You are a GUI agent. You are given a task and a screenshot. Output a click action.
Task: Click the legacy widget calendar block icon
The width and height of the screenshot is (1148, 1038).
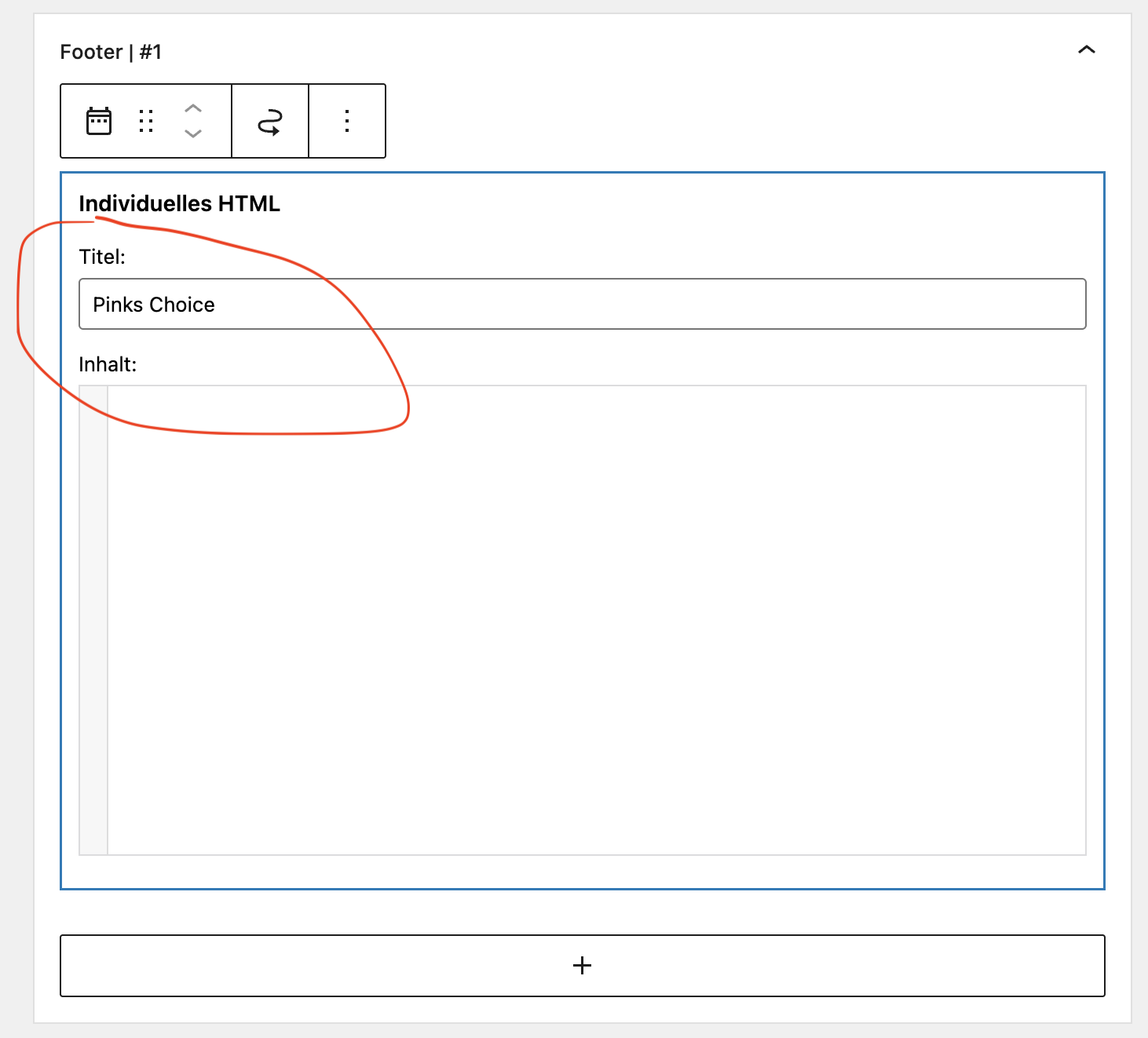point(99,121)
